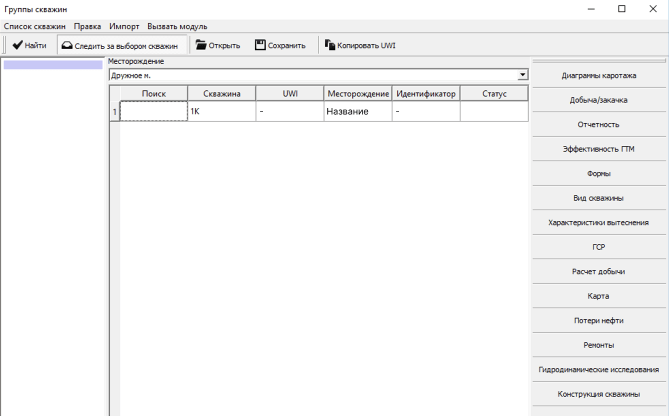This screenshot has width=669, height=416.
Task: Open Гидродинамические исследования module
Action: click(x=598, y=369)
